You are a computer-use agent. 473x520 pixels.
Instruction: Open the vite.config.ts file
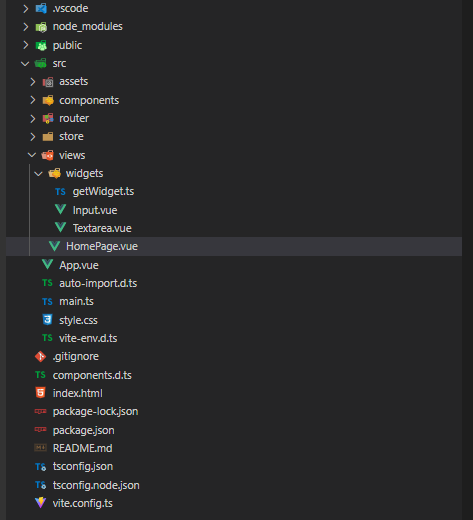pos(83,503)
